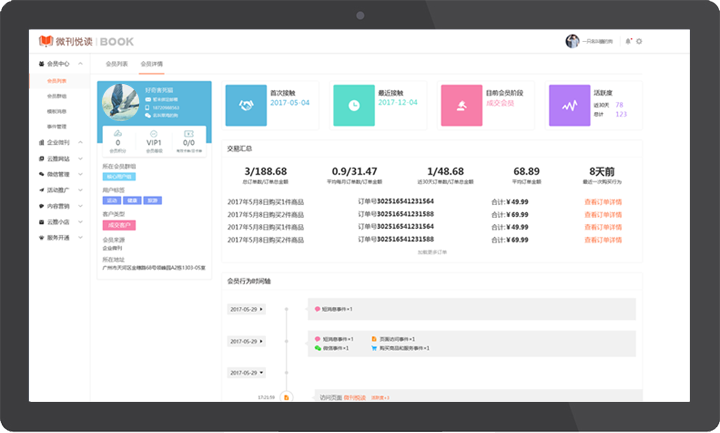Click the member points cloud icon
Image resolution: width=720 pixels, height=433 pixels.
[x=118, y=133]
